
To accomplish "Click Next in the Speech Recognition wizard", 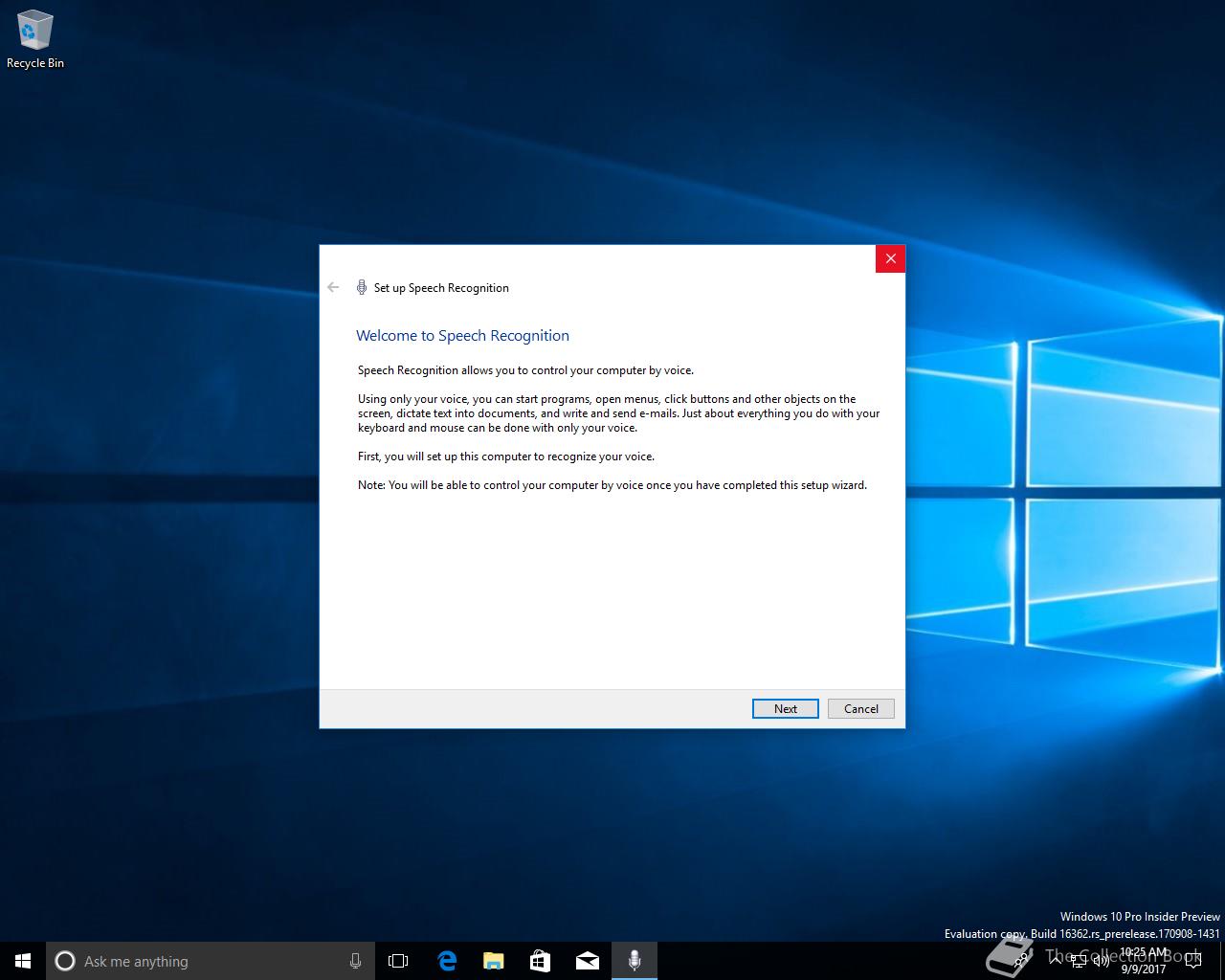I will tap(785, 708).
